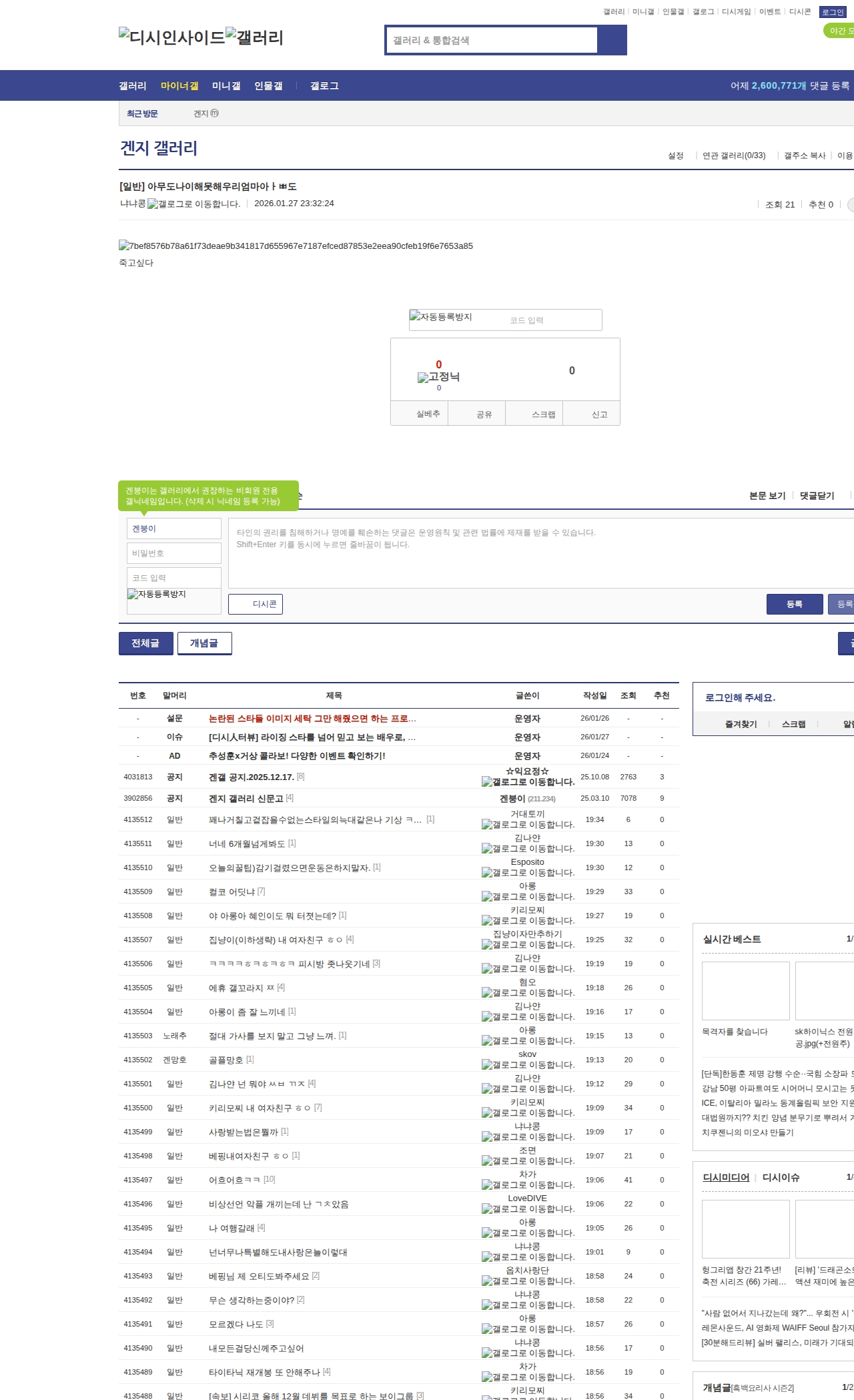Open 마이너갤 in the navigation bar
854x1400 pixels.
[x=179, y=86]
